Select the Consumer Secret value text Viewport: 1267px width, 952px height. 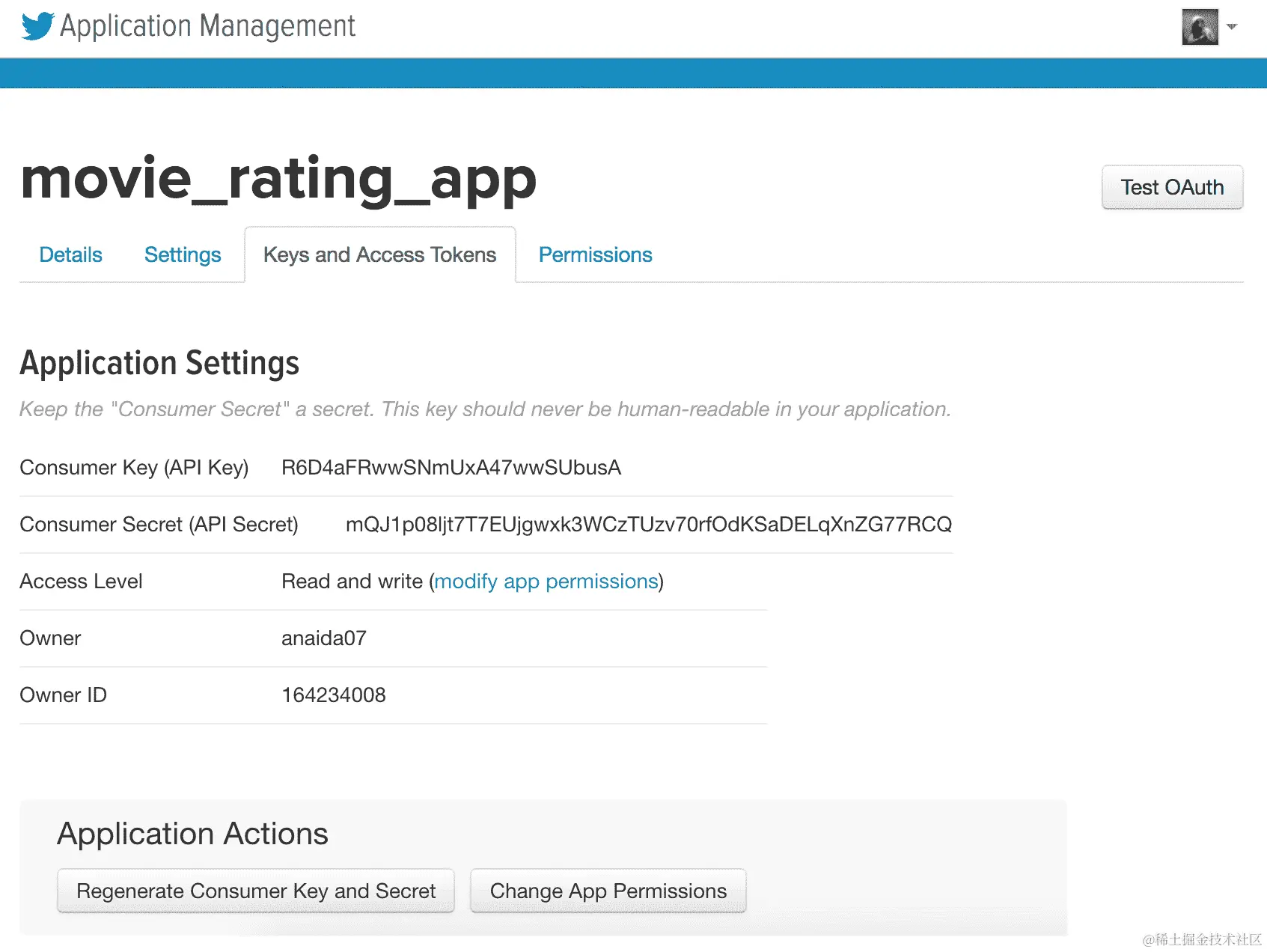tap(648, 525)
